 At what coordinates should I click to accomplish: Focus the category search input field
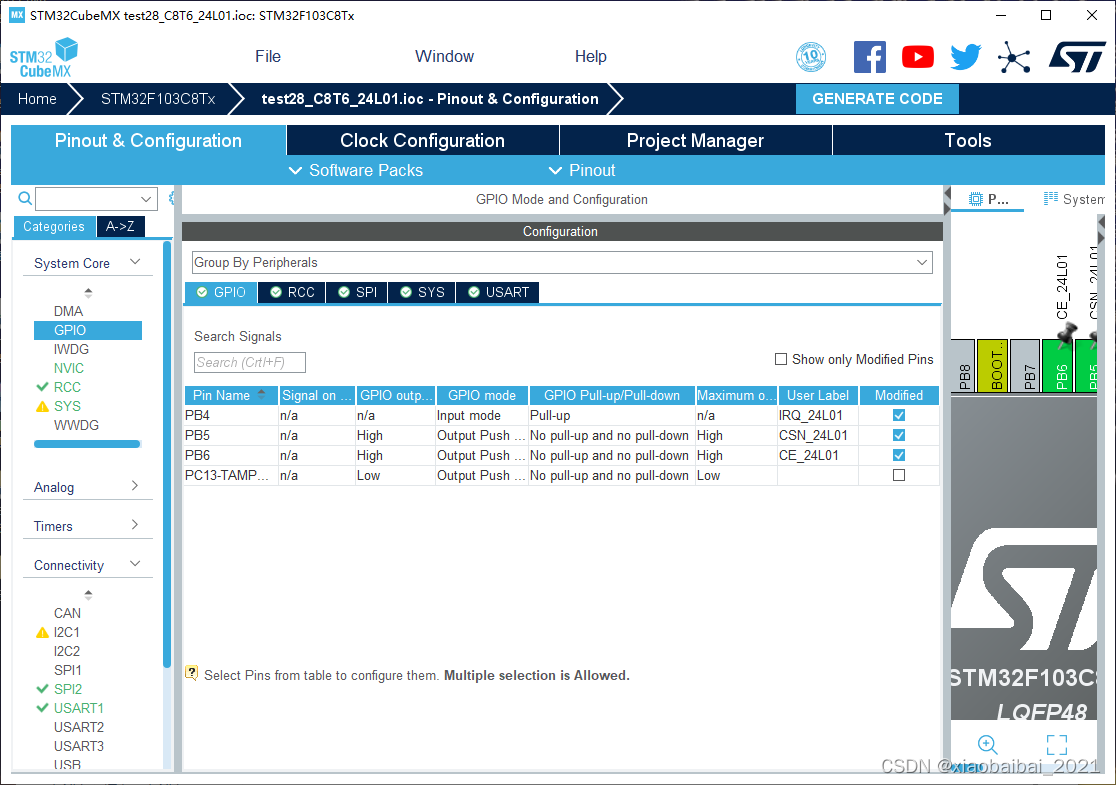(88, 199)
